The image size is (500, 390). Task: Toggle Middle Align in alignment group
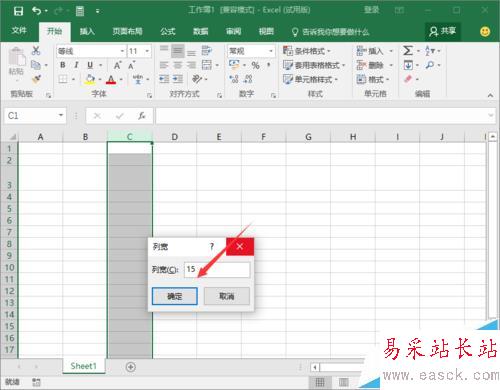(x=178, y=51)
